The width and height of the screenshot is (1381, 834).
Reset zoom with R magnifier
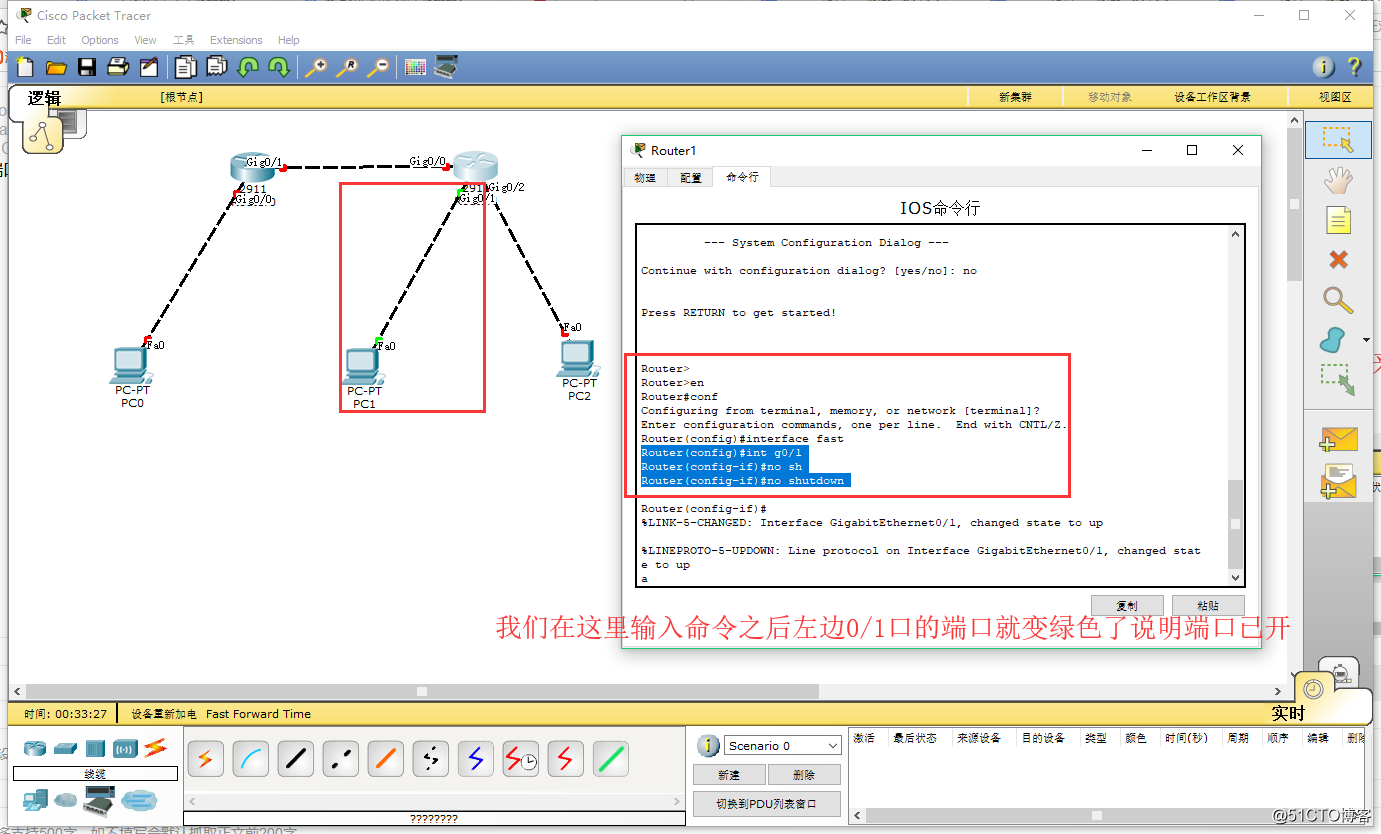click(347, 67)
